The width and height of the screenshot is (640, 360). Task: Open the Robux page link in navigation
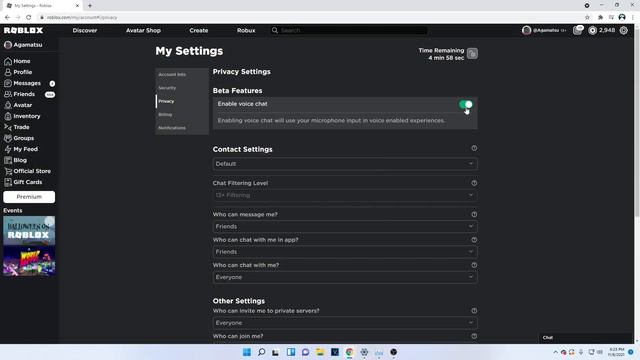pyautogui.click(x=246, y=30)
